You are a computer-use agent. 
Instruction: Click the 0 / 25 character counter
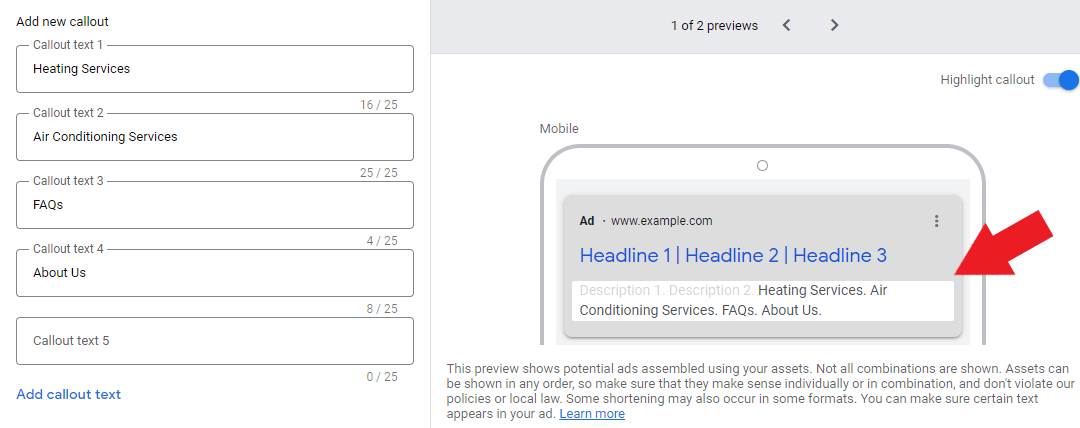pyautogui.click(x=382, y=376)
